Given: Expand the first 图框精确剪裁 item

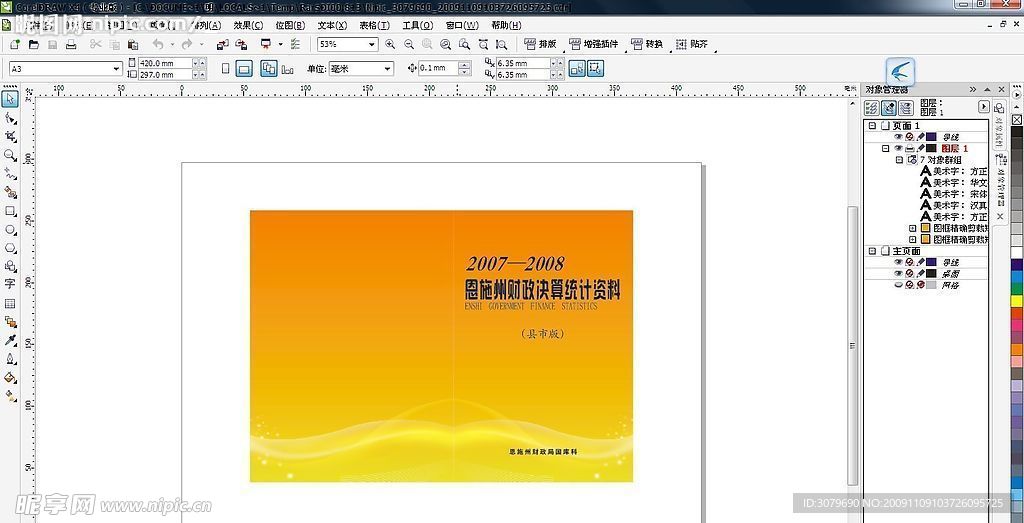Looking at the screenshot, I should click(913, 228).
